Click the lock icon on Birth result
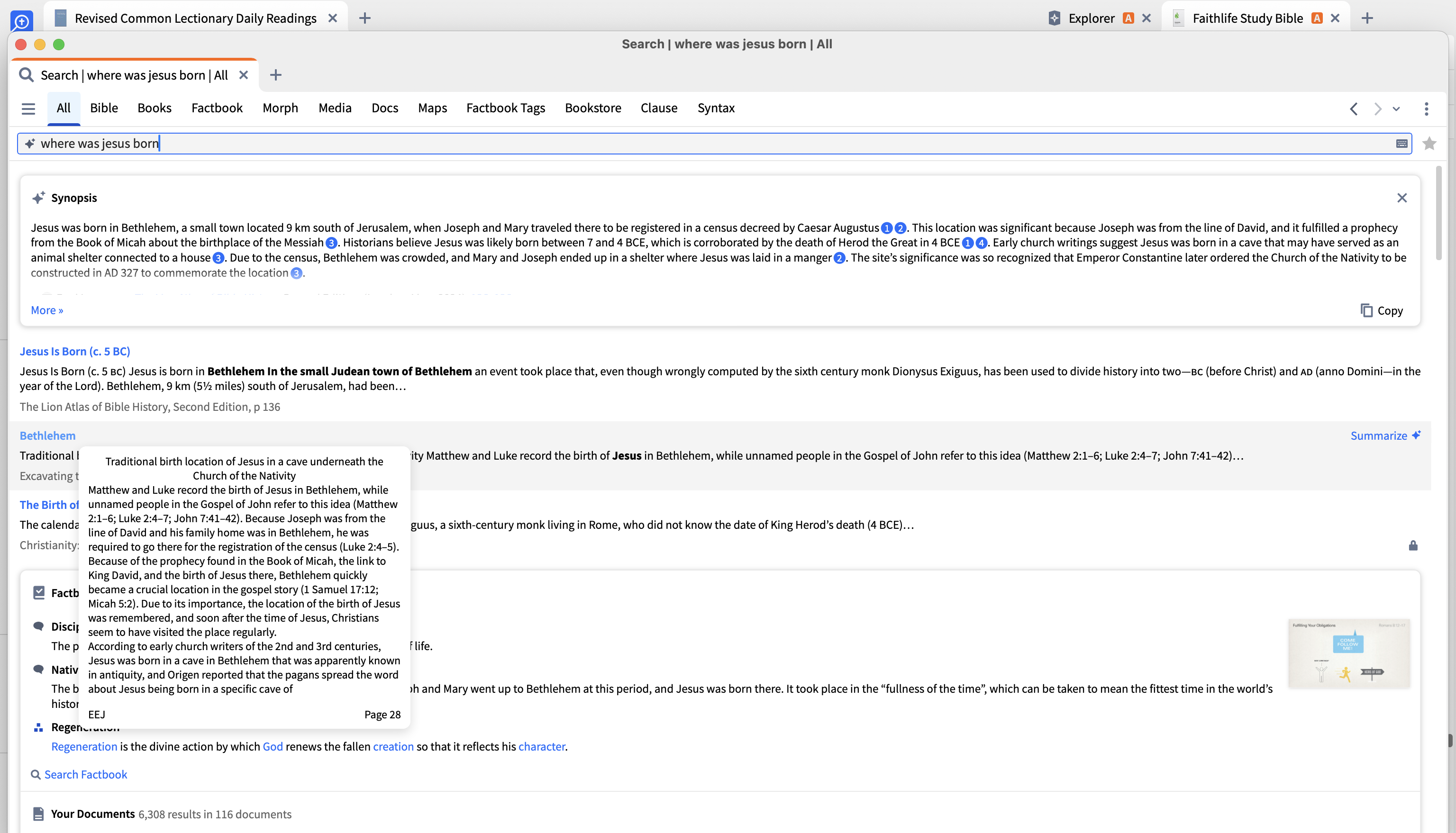The width and height of the screenshot is (1456, 833). pyautogui.click(x=1413, y=545)
